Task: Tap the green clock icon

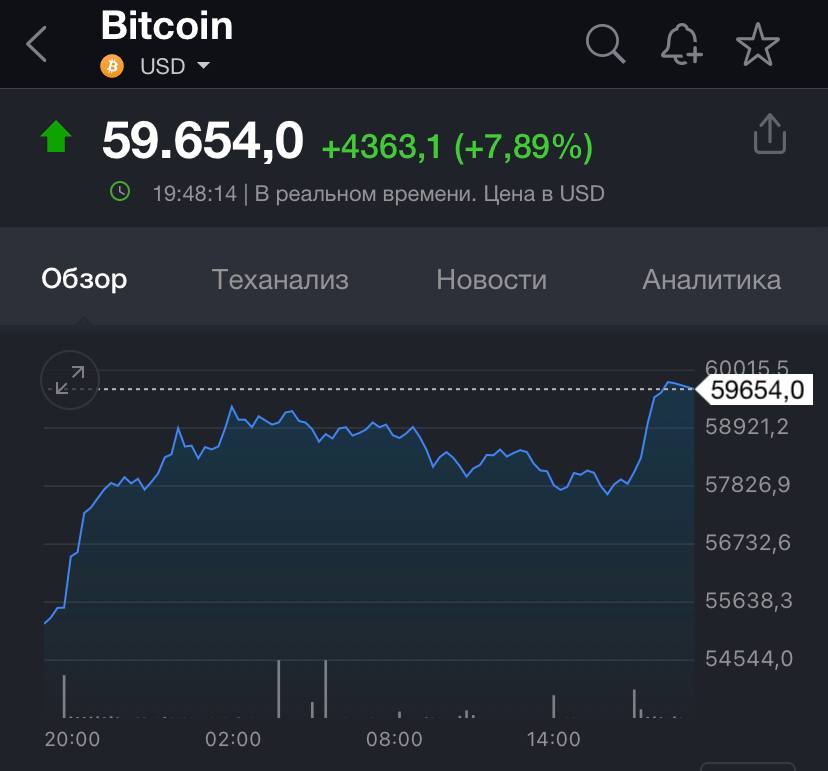Action: 120,191
